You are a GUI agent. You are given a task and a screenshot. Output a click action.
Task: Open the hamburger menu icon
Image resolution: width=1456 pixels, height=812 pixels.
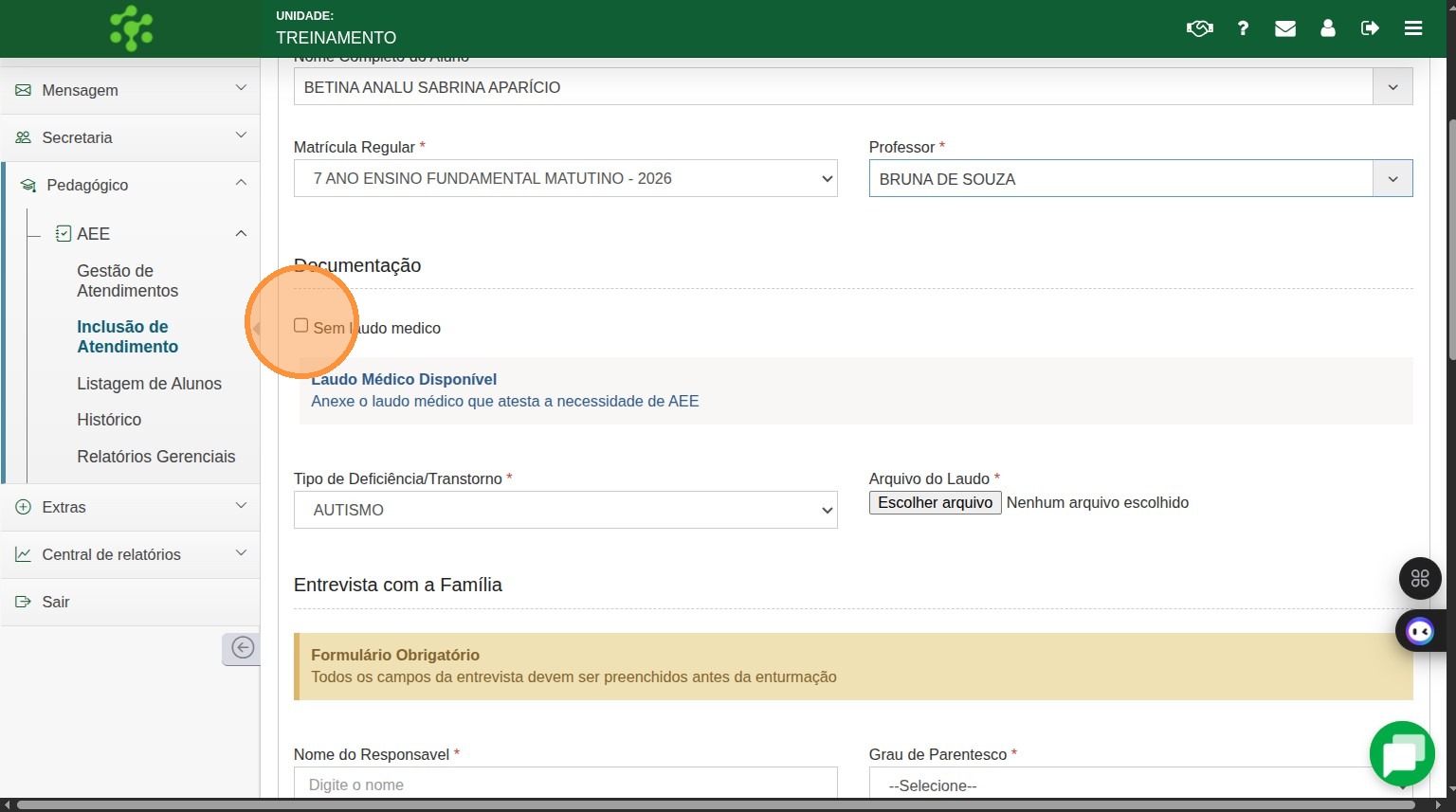(1413, 28)
